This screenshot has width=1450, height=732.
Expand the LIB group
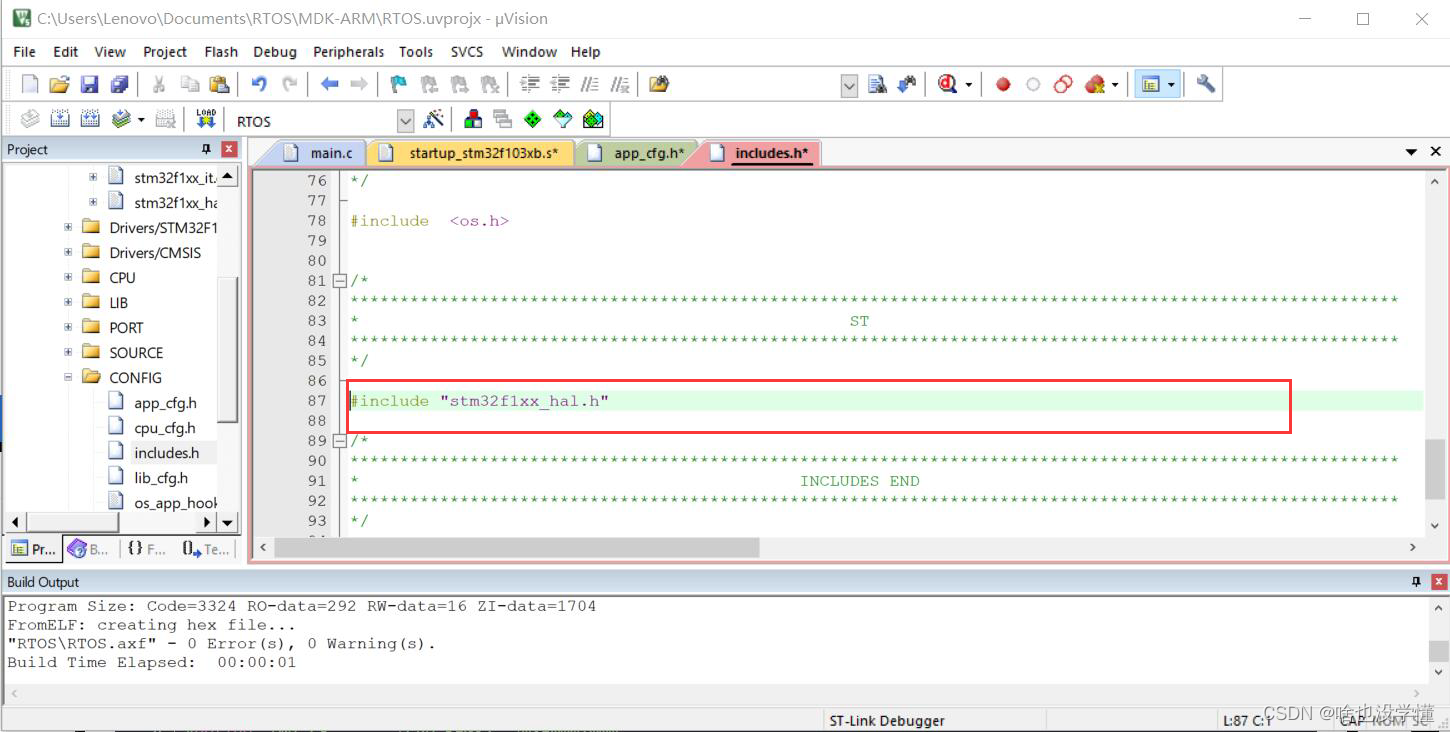[x=68, y=302]
